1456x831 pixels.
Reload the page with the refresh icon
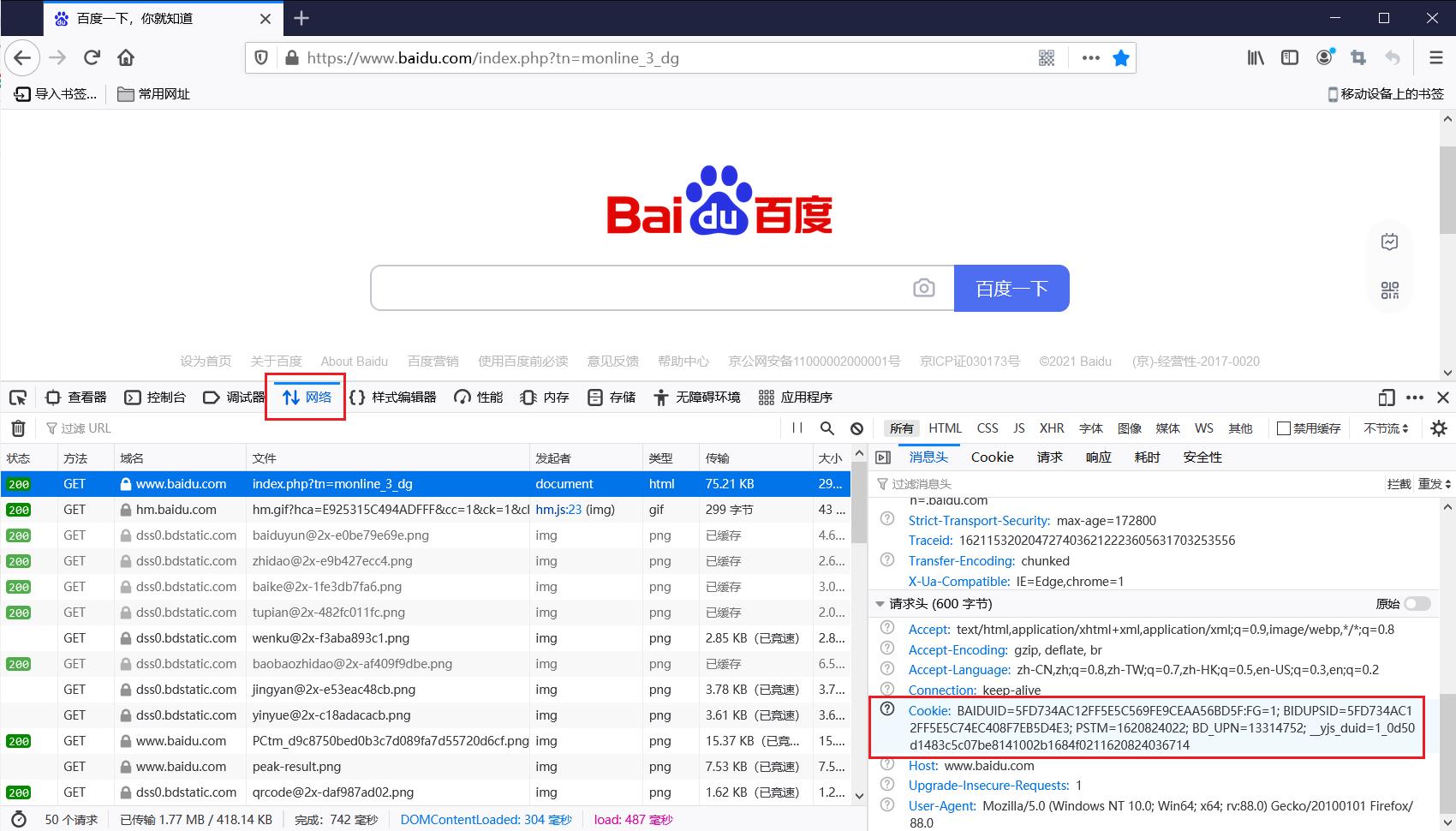(x=92, y=58)
